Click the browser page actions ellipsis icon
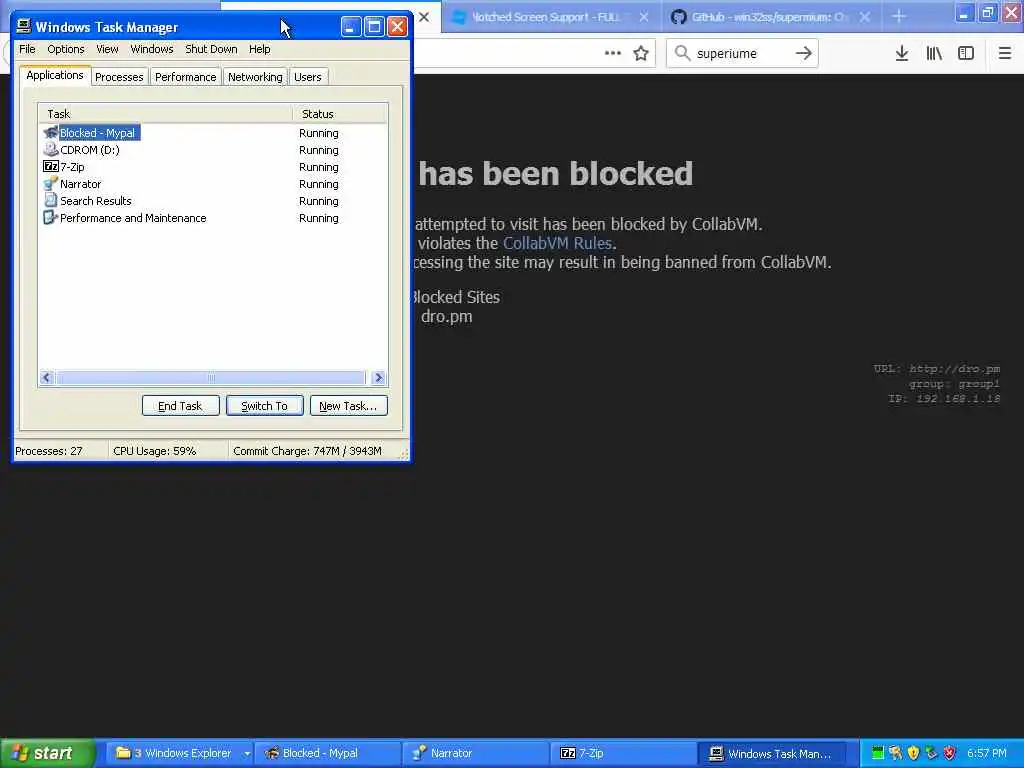Viewport: 1024px width, 768px height. click(x=613, y=53)
